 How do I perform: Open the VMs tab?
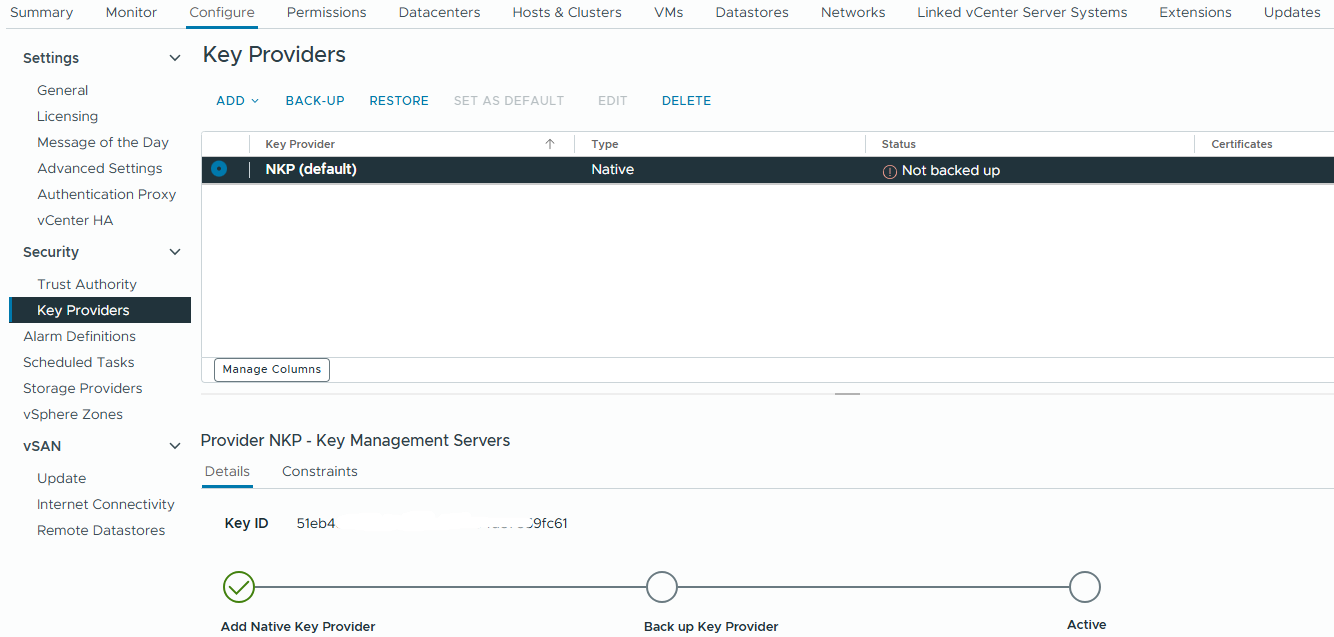[669, 12]
